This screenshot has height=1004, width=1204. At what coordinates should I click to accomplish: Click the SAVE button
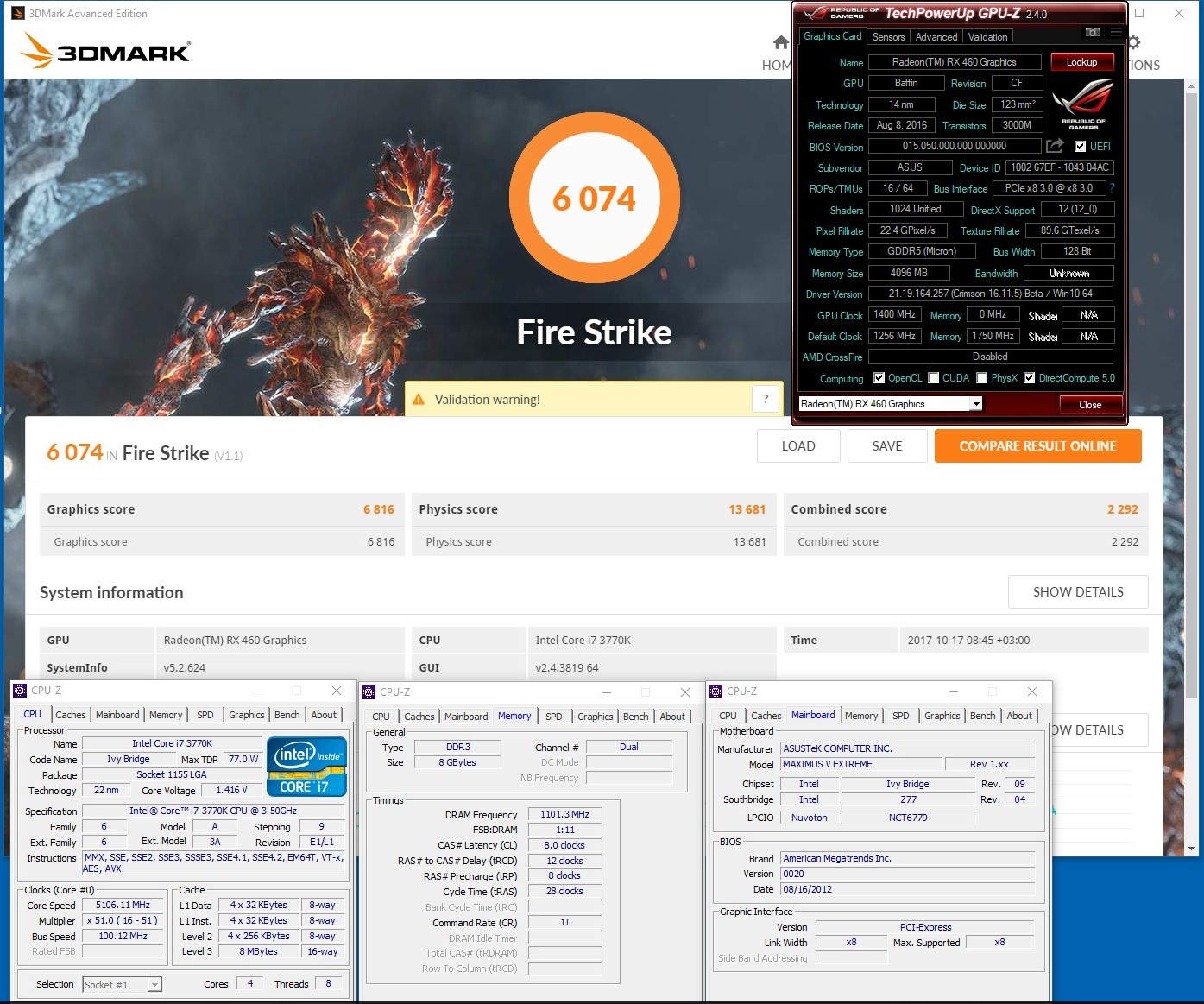887,446
